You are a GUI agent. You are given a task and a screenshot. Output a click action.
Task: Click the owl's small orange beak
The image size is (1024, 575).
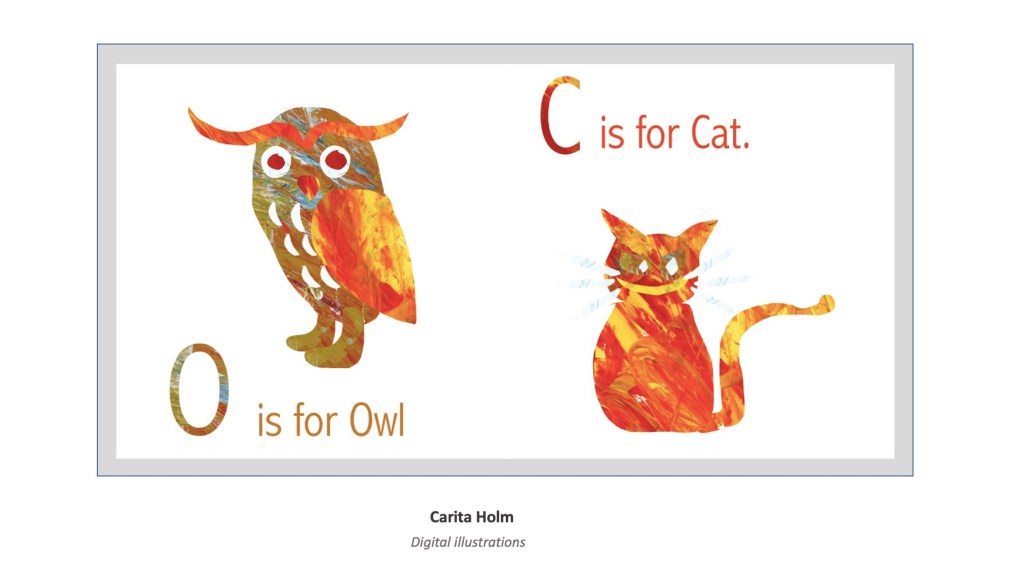(307, 185)
